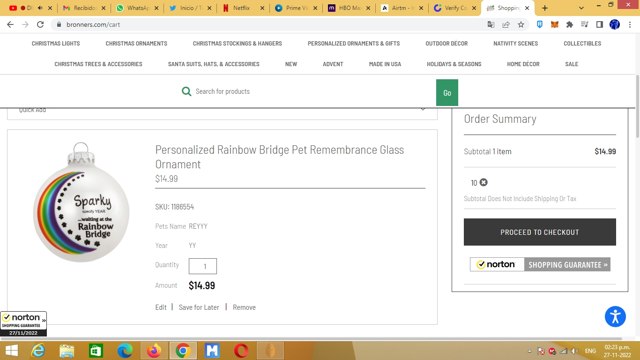Bookmark this page with the star icon

point(521,24)
